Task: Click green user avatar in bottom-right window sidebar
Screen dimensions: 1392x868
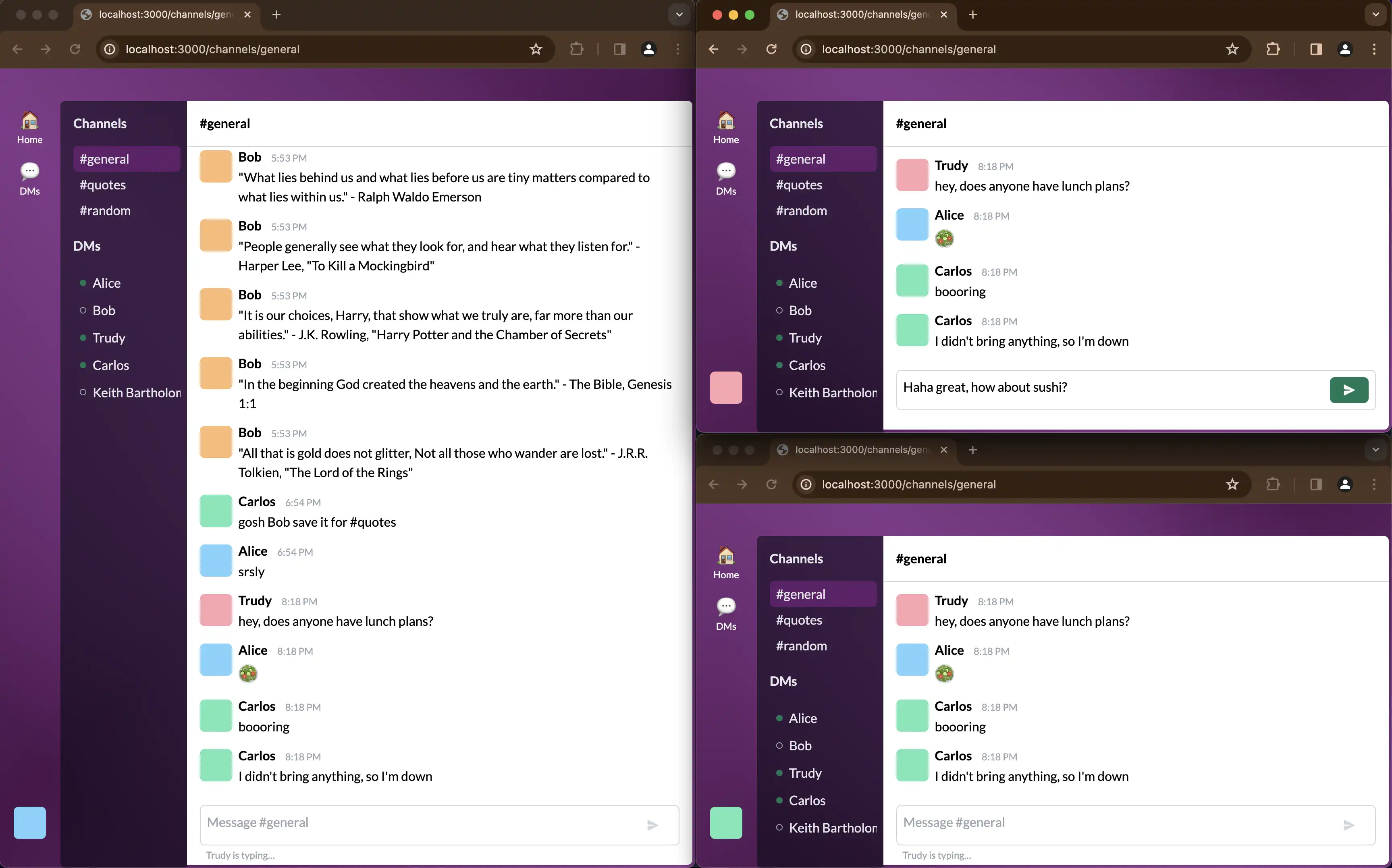Action: coord(725,822)
